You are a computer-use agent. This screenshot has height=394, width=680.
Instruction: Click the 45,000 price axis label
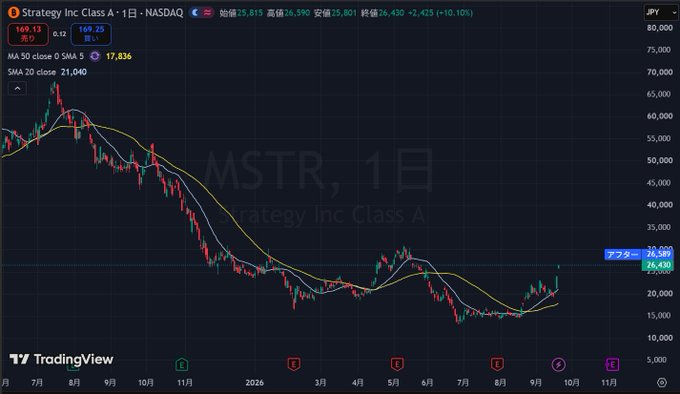click(x=660, y=183)
